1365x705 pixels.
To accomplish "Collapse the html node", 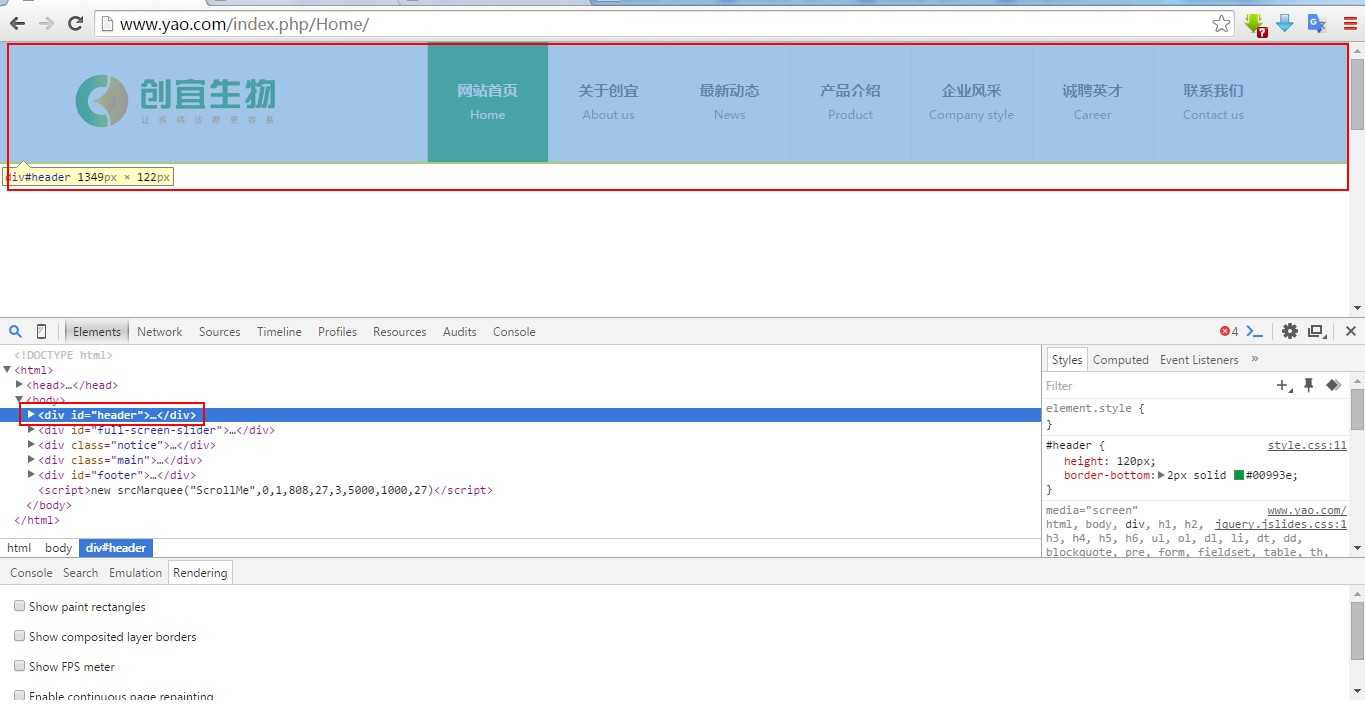I will click(7, 370).
